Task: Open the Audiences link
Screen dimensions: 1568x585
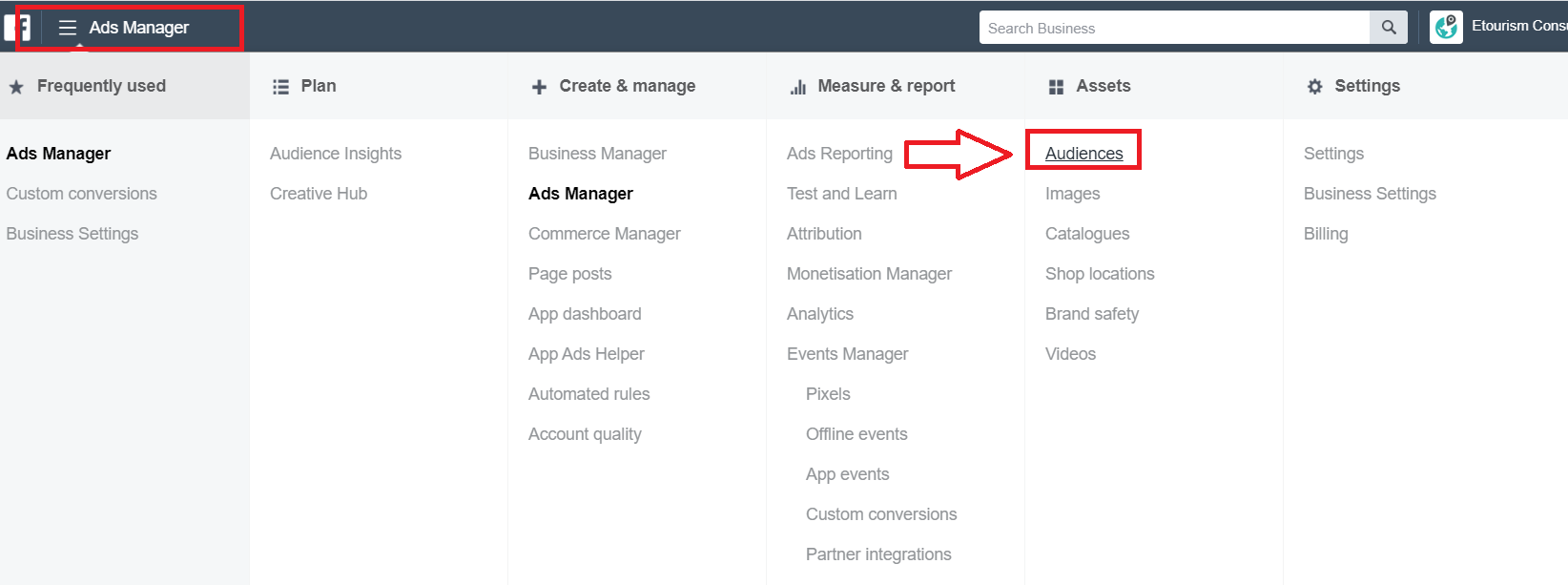Action: click(1084, 154)
